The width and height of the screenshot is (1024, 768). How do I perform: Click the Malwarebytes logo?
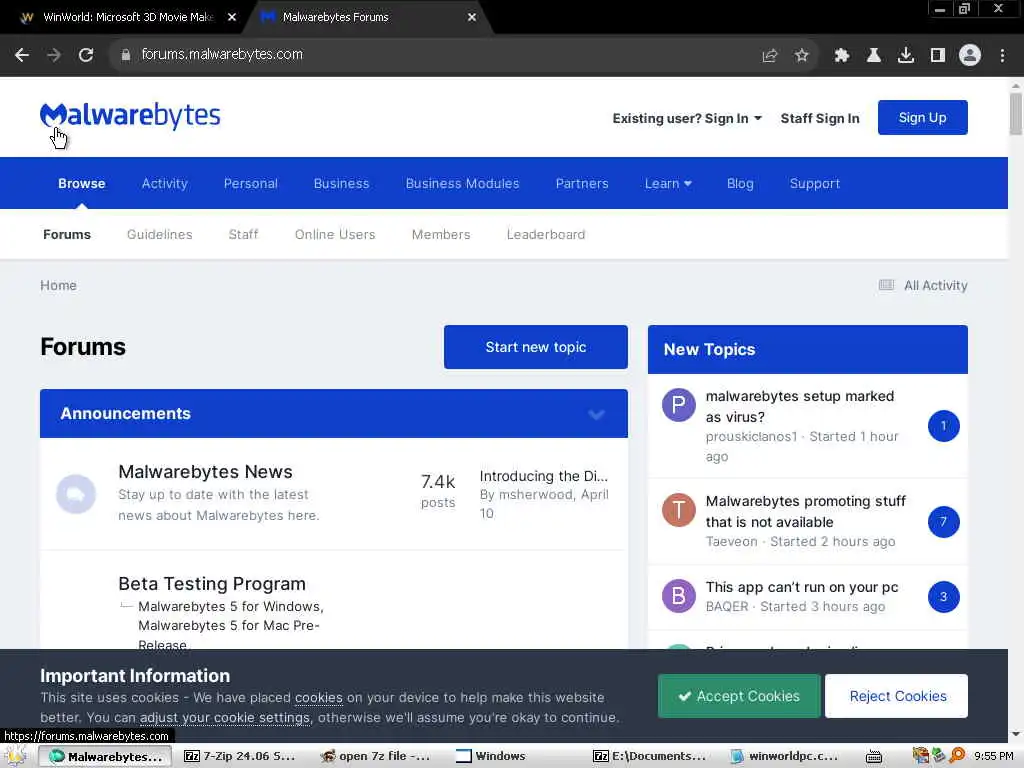coord(130,116)
